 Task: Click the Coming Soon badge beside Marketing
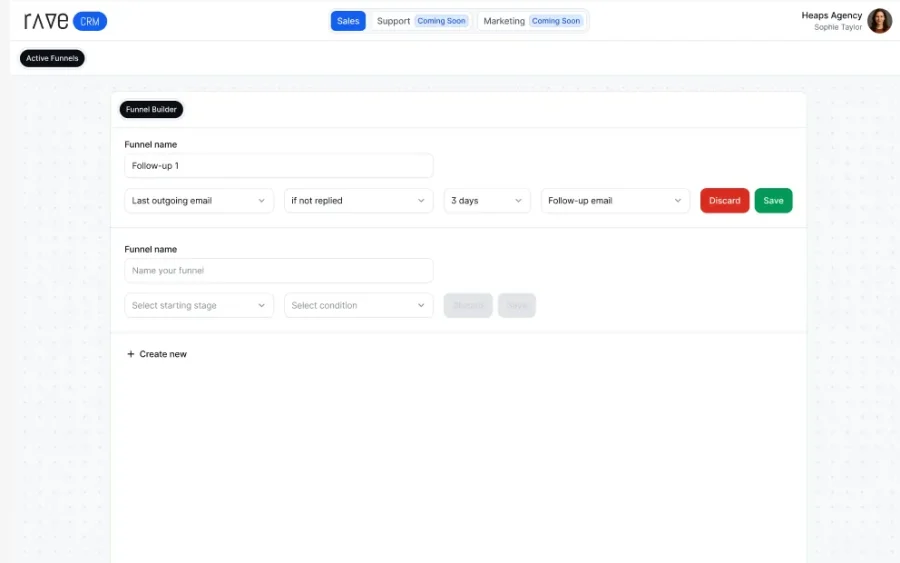(556, 21)
